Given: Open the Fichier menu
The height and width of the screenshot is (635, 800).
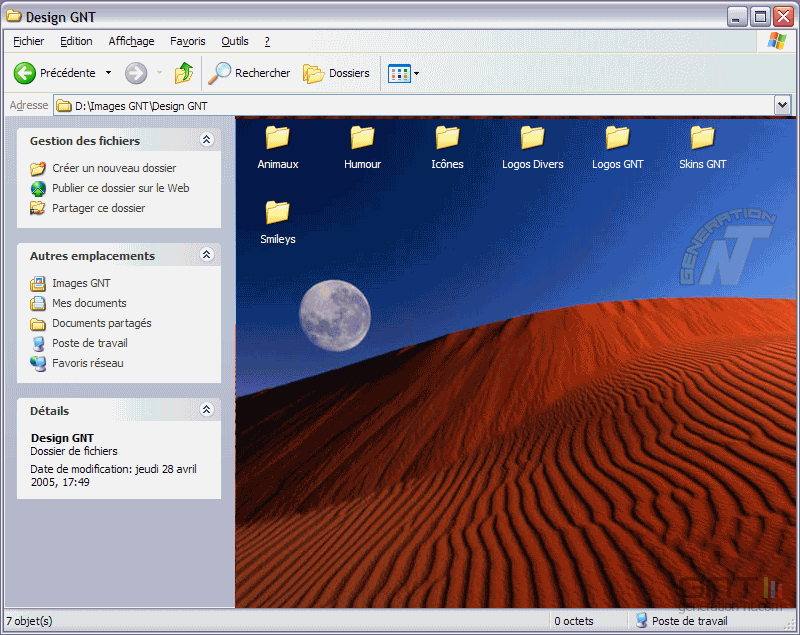Looking at the screenshot, I should (29, 41).
